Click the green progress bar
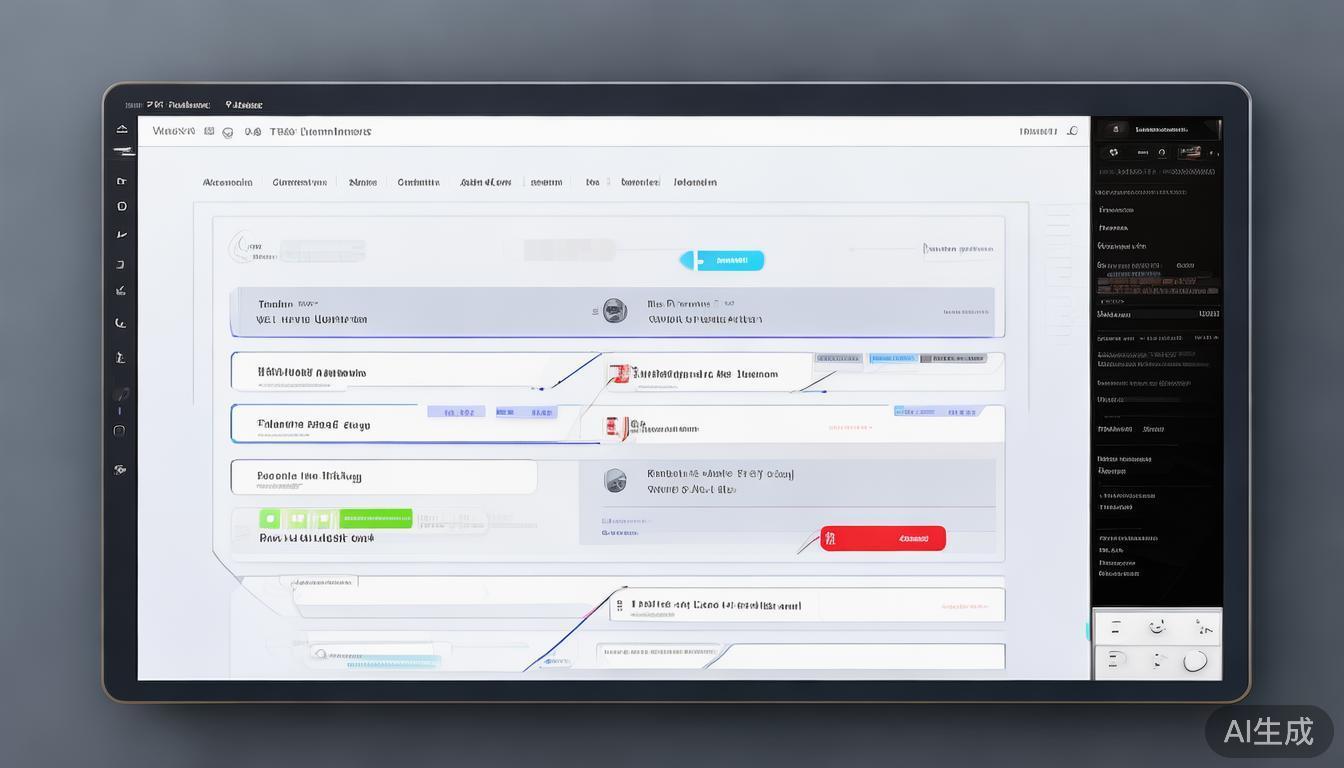This screenshot has width=1344, height=768. [x=375, y=518]
